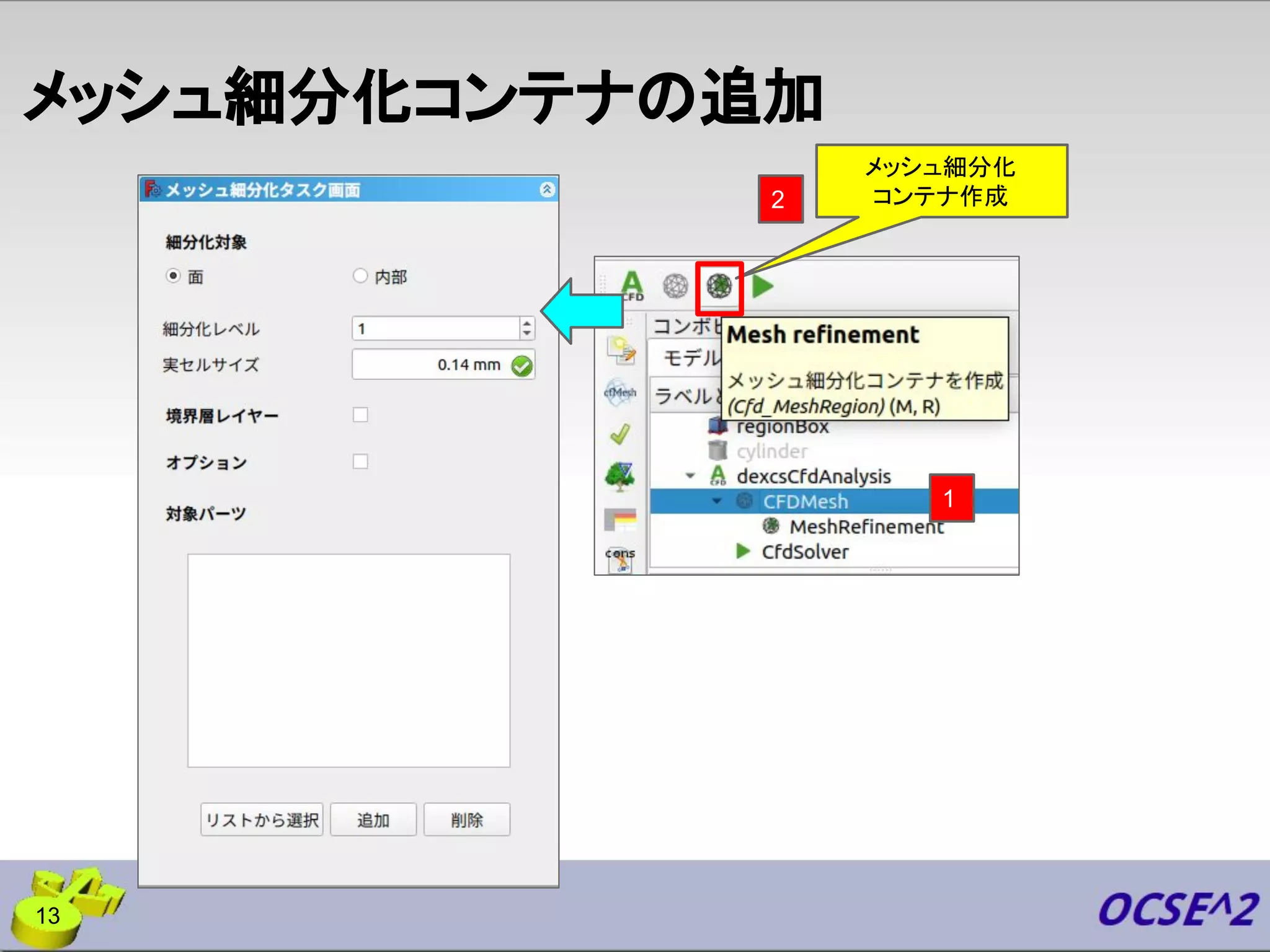Click the Mesh refinement toolbar icon
The width and height of the screenshot is (1270, 952).
click(x=719, y=287)
